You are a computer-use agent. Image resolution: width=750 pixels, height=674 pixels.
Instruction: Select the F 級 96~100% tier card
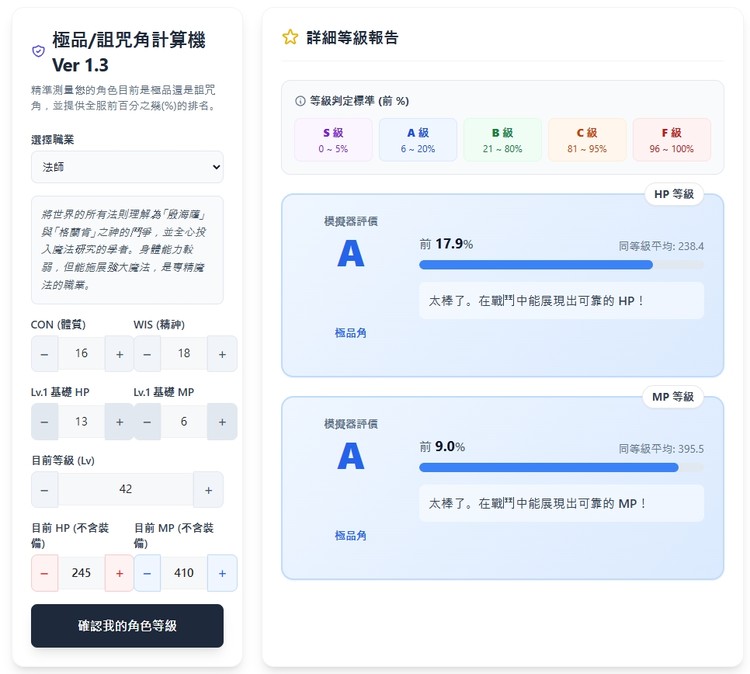click(x=672, y=140)
